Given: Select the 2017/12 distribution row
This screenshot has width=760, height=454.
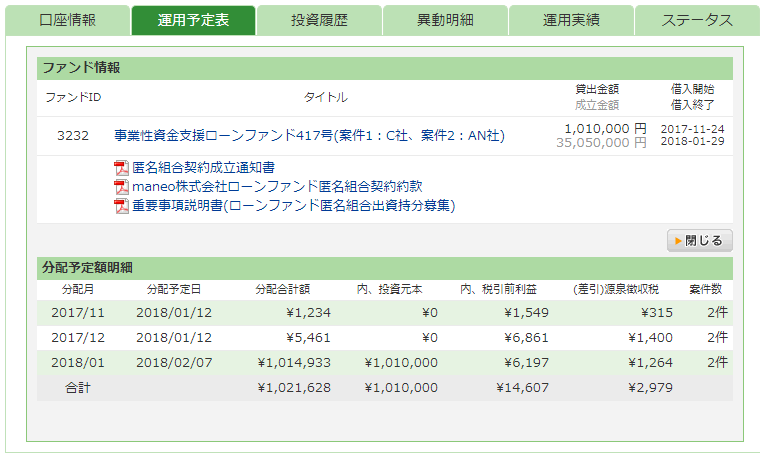Looking at the screenshot, I should 384,338.
